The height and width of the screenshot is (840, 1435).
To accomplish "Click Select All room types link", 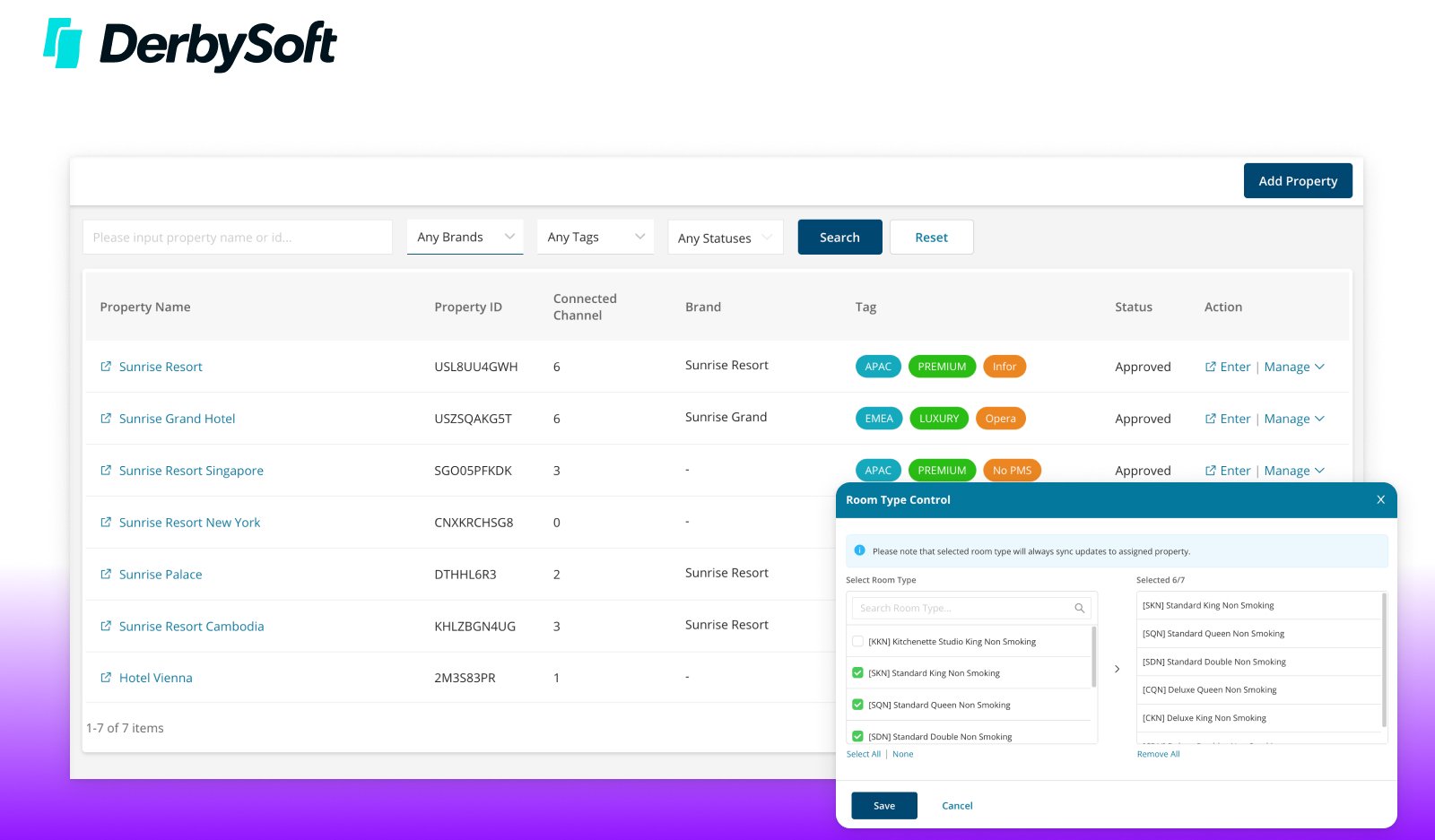I will pos(864,754).
